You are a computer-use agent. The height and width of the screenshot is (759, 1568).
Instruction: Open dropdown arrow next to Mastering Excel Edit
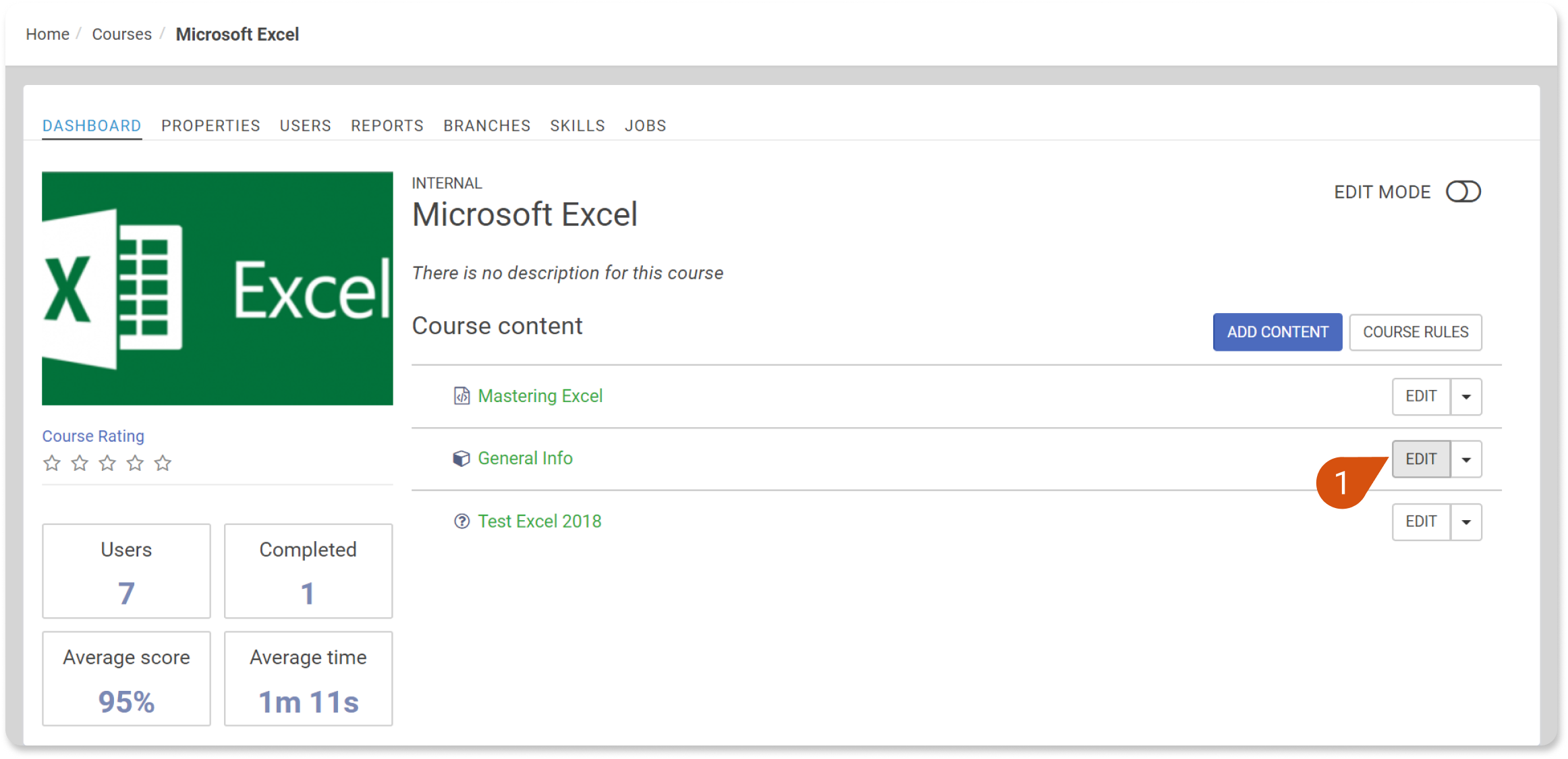coord(1466,397)
